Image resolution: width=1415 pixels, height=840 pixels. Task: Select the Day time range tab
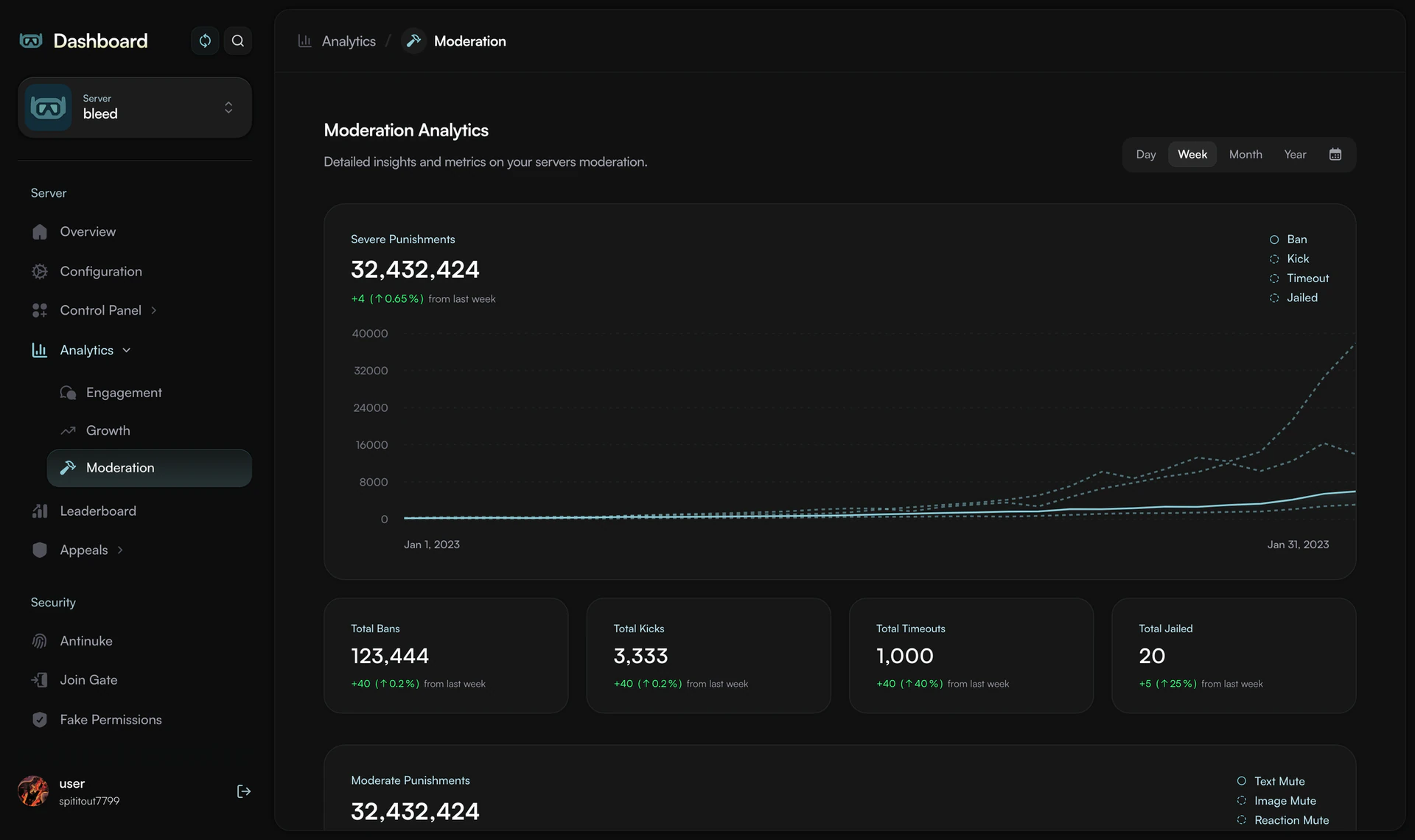pyautogui.click(x=1145, y=154)
